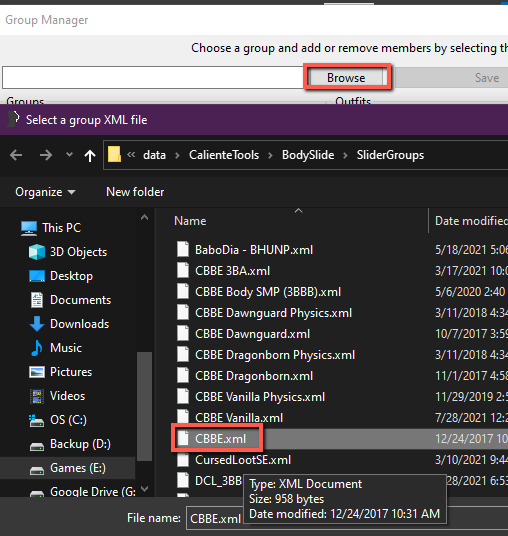
Task: Go up one folder level
Action: point(90,156)
